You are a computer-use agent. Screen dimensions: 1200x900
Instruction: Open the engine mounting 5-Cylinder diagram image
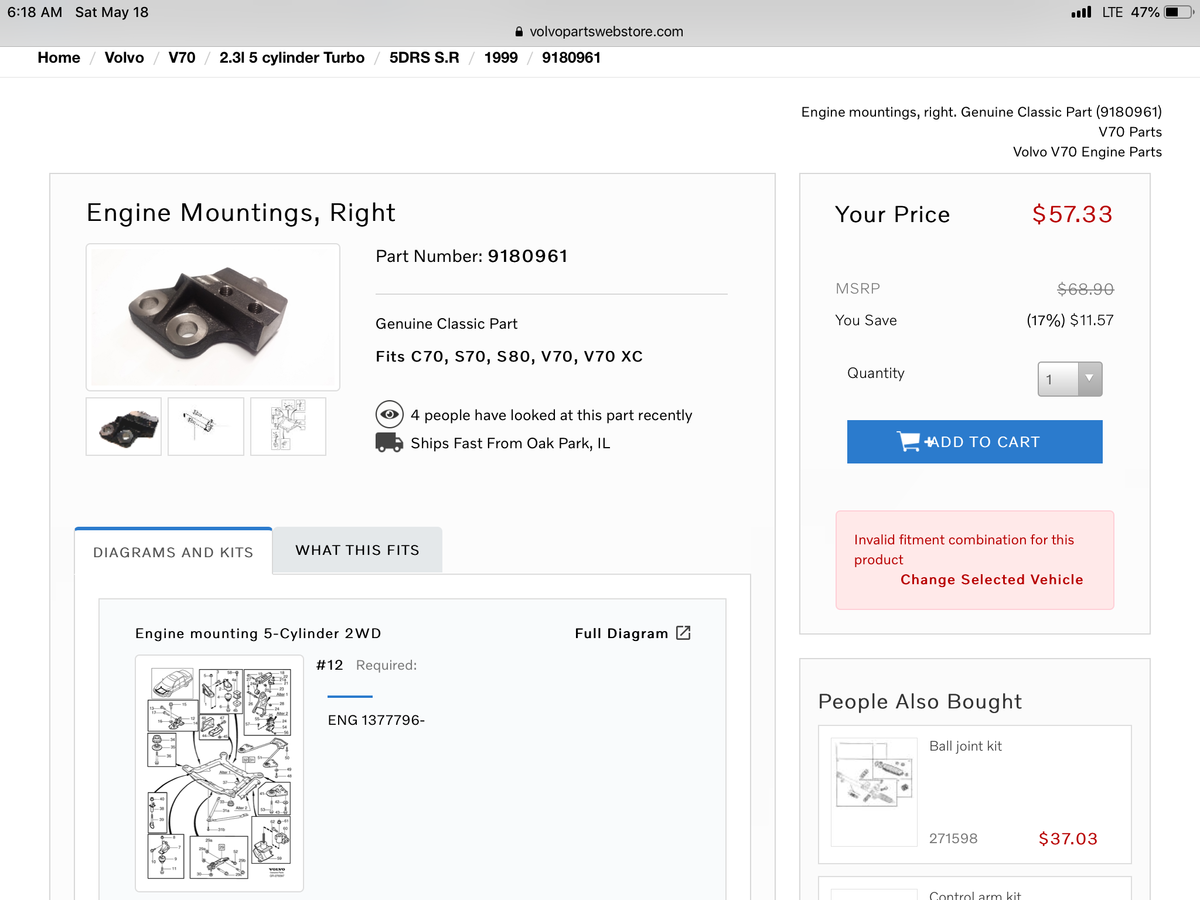coord(219,773)
